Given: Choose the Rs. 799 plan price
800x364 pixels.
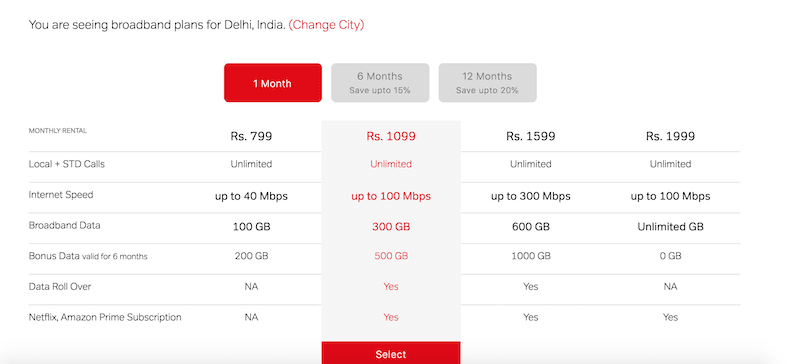Looking at the screenshot, I should coord(251,136).
